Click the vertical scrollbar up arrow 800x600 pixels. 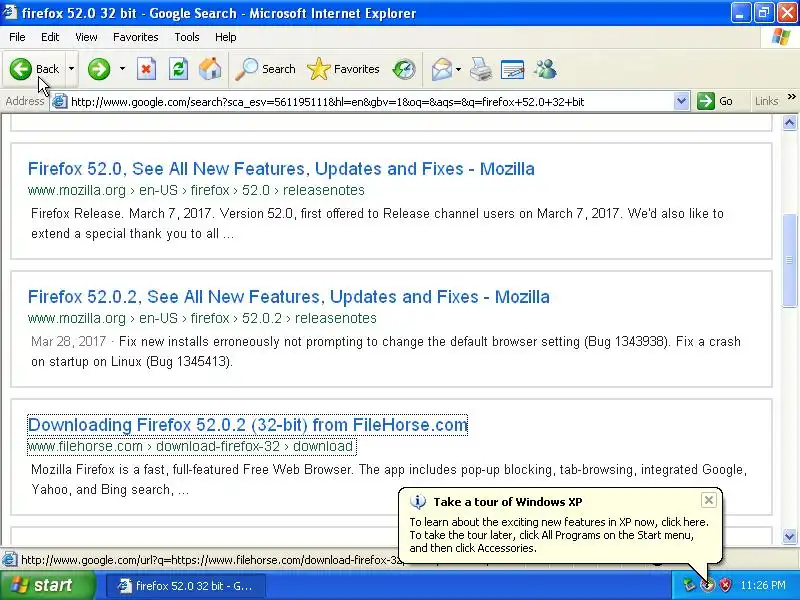[789, 122]
